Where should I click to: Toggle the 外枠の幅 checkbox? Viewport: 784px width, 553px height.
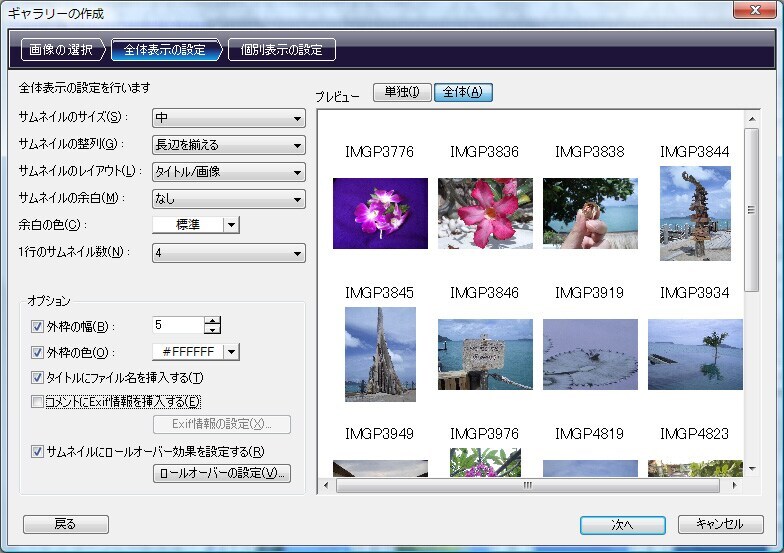(x=37, y=326)
